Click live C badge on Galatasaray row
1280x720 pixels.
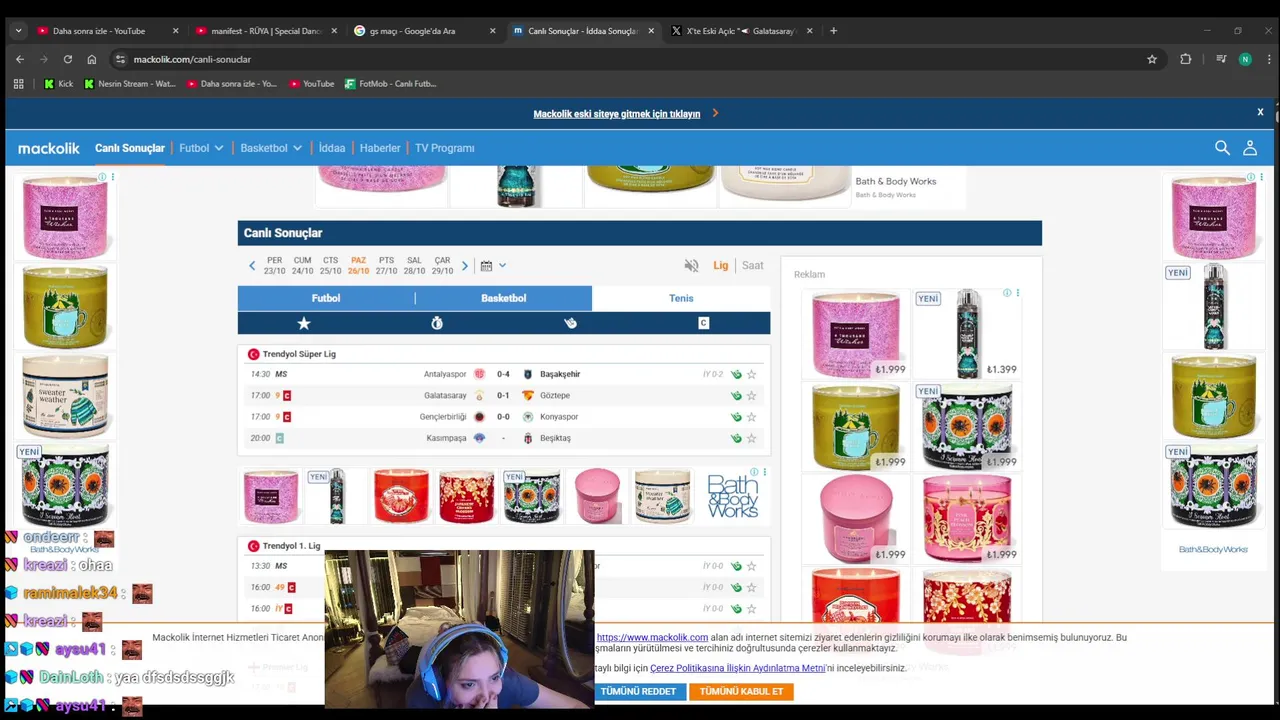pos(287,396)
